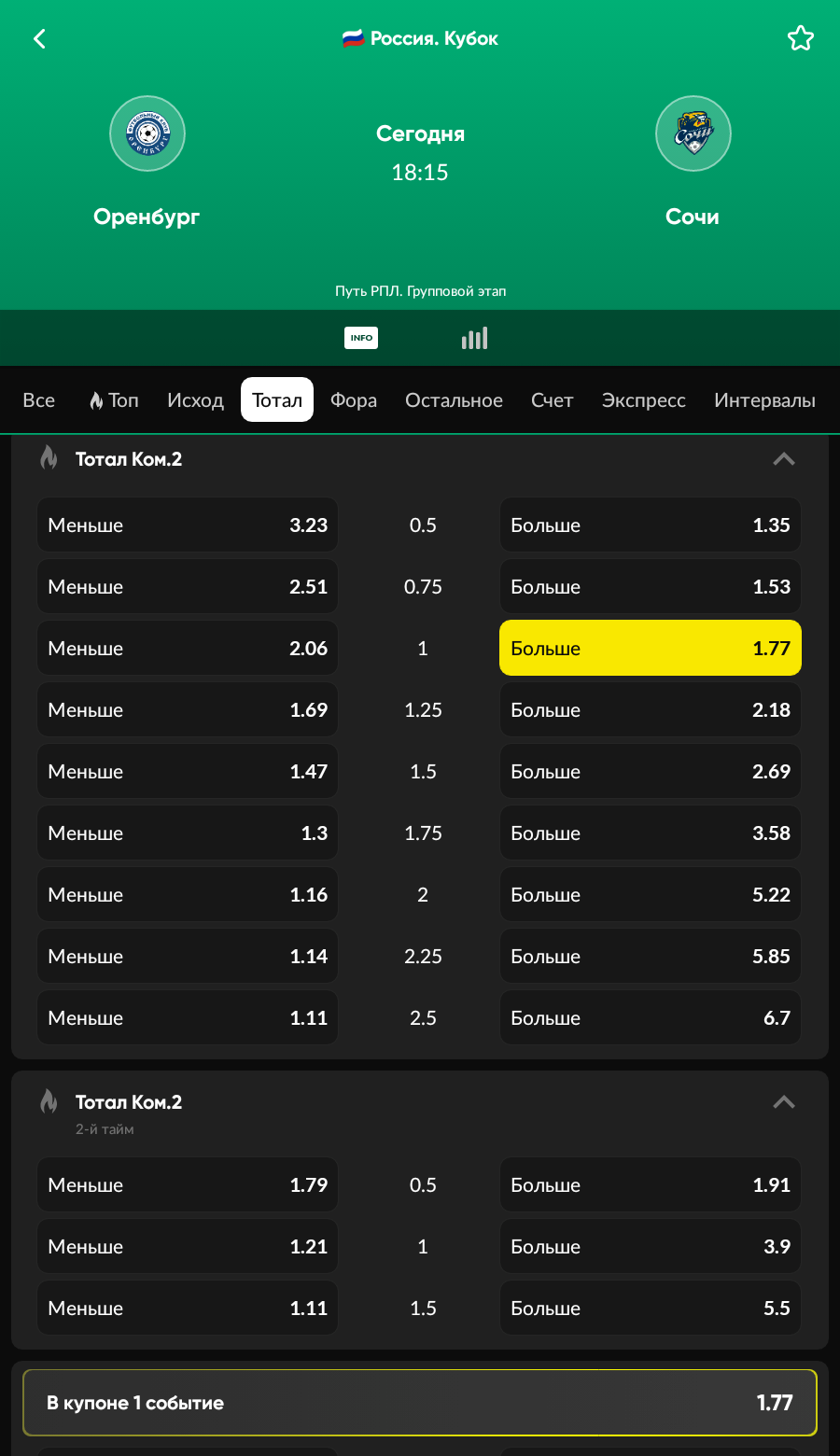The image size is (840, 1456).
Task: Open the Сочи team logo
Action: tap(693, 133)
